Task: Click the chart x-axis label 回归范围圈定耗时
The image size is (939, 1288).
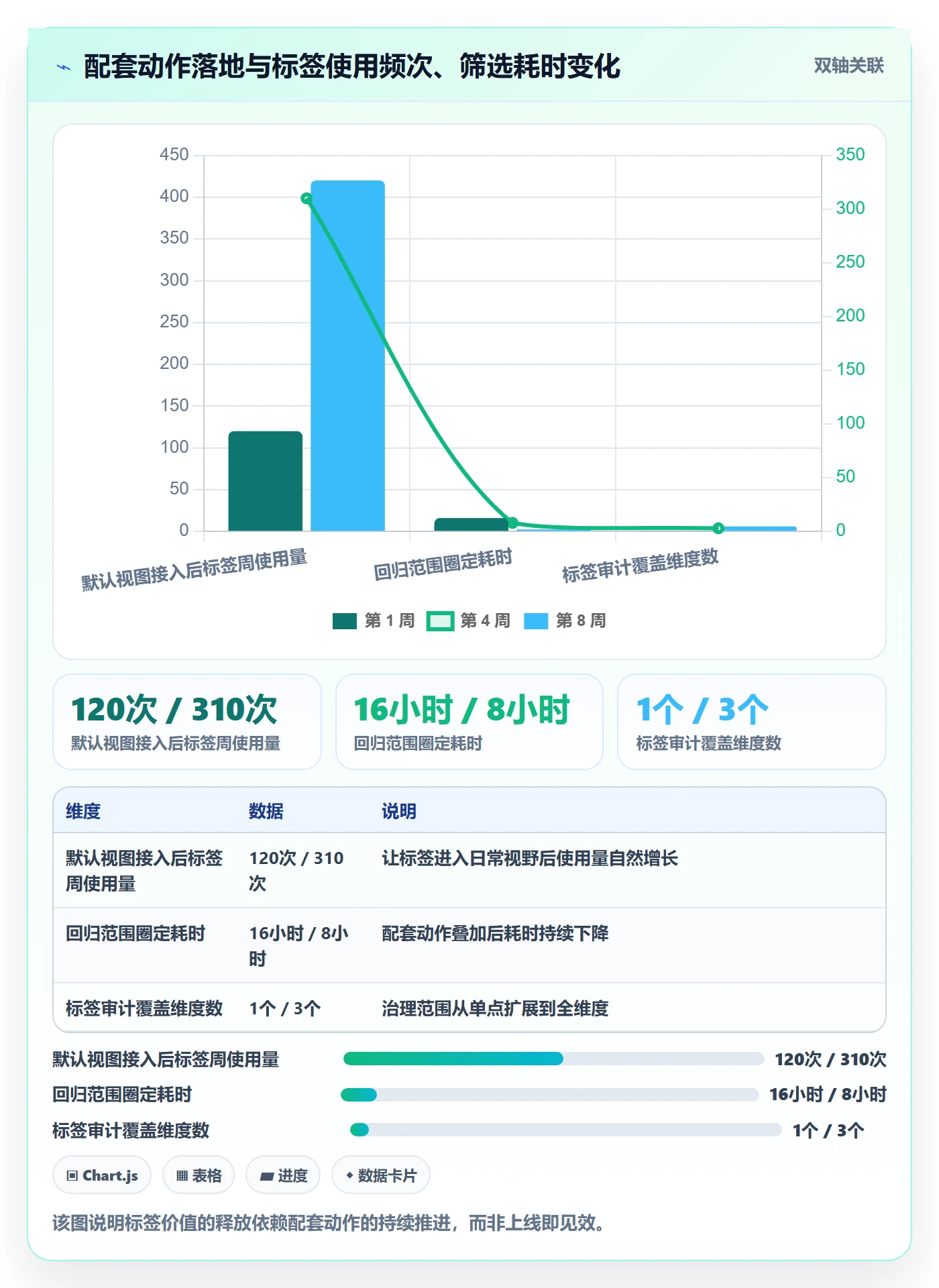Action: [443, 564]
